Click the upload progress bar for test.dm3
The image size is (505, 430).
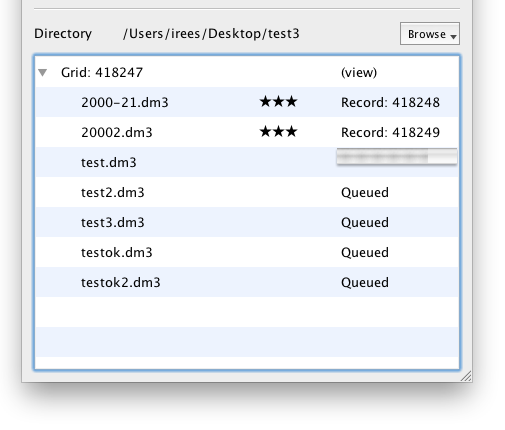397,156
